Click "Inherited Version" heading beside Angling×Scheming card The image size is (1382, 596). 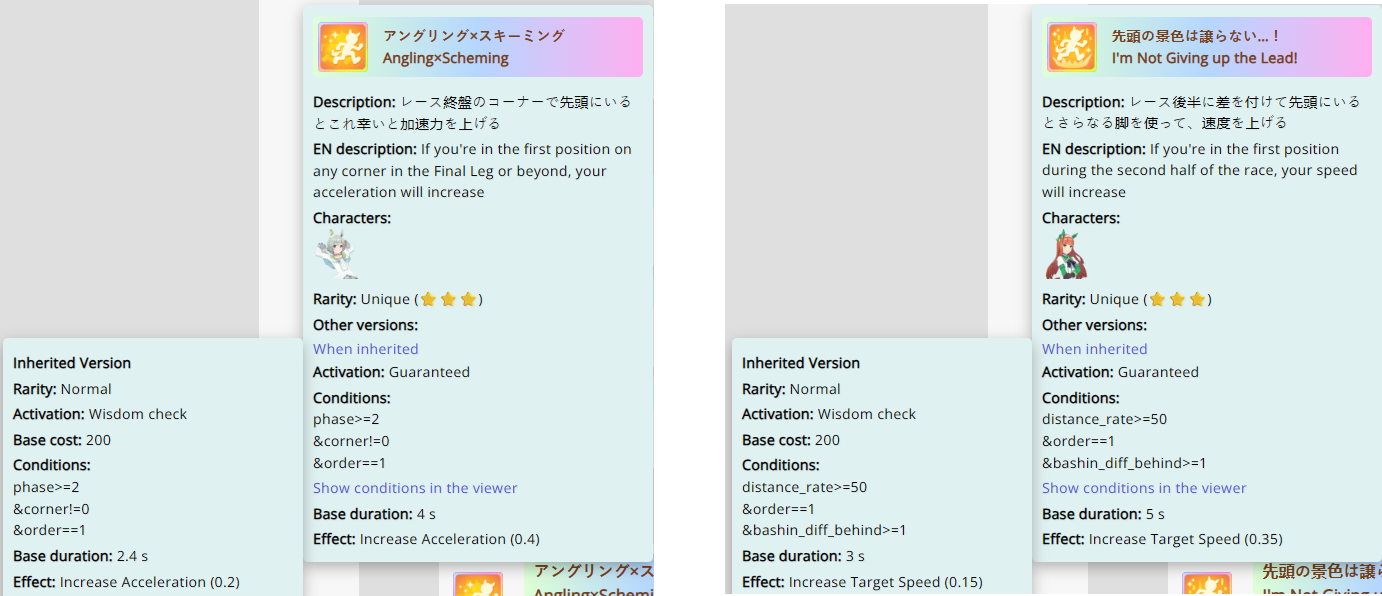pyautogui.click(x=72, y=363)
